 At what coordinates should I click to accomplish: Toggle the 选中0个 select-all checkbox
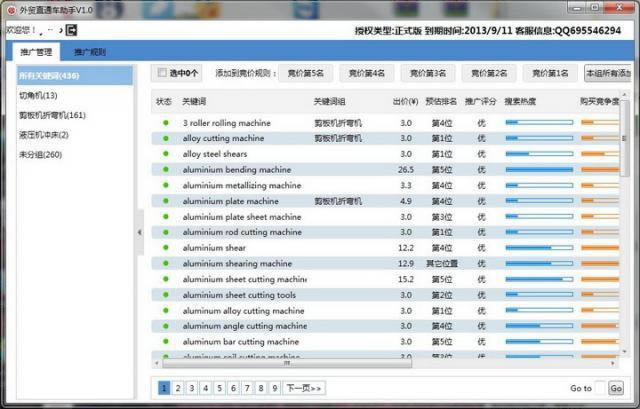pos(163,73)
